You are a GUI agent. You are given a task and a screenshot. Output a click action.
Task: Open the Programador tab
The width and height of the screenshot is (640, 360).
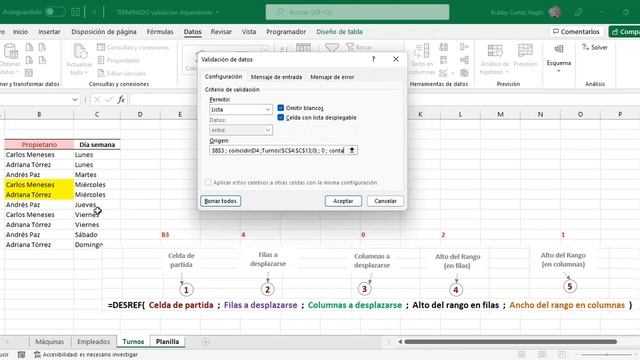point(286,31)
